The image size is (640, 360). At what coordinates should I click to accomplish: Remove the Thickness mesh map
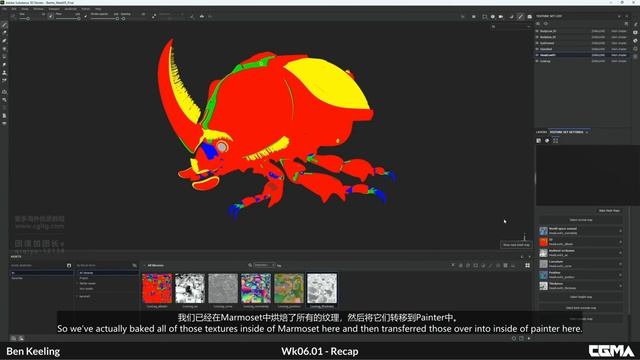pyautogui.click(x=620, y=286)
